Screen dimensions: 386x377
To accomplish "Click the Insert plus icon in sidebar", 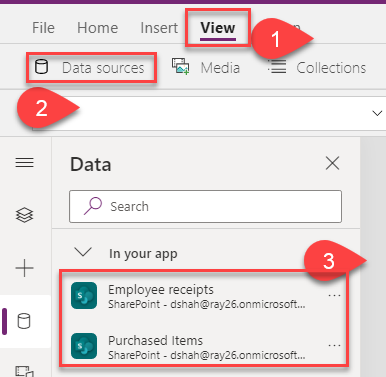I will (x=25, y=268).
